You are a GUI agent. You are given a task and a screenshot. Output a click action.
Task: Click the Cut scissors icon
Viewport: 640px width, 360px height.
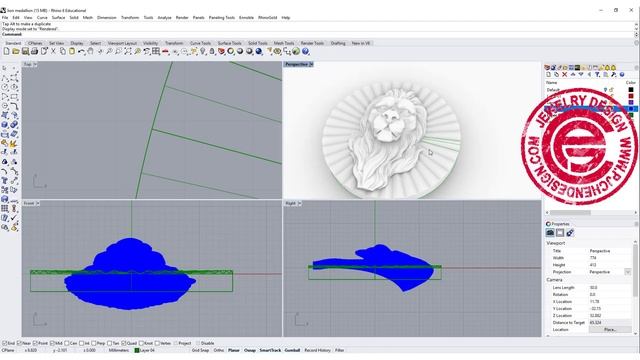[x=53, y=51]
